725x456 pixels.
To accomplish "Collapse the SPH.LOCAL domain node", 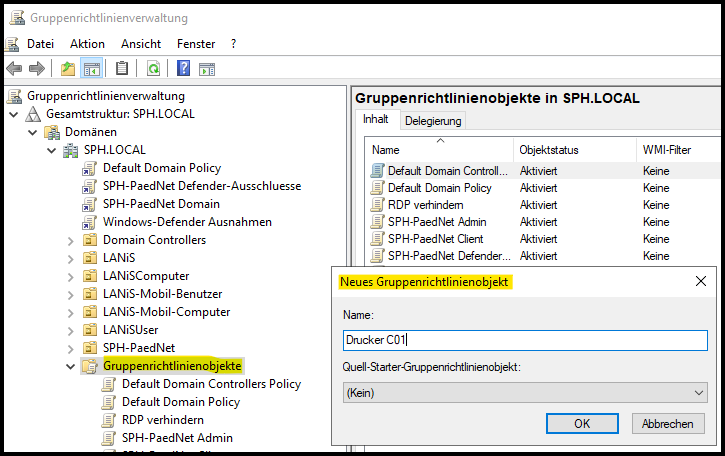I will [x=51, y=150].
